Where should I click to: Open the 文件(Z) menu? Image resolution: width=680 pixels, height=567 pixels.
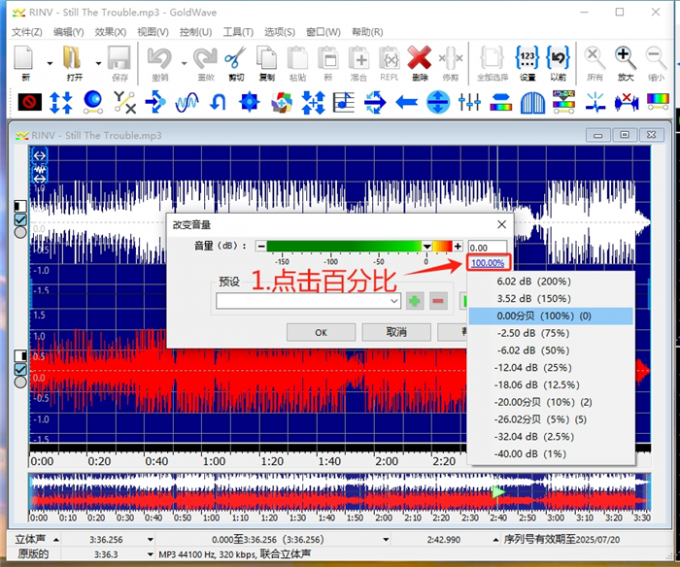point(27,32)
